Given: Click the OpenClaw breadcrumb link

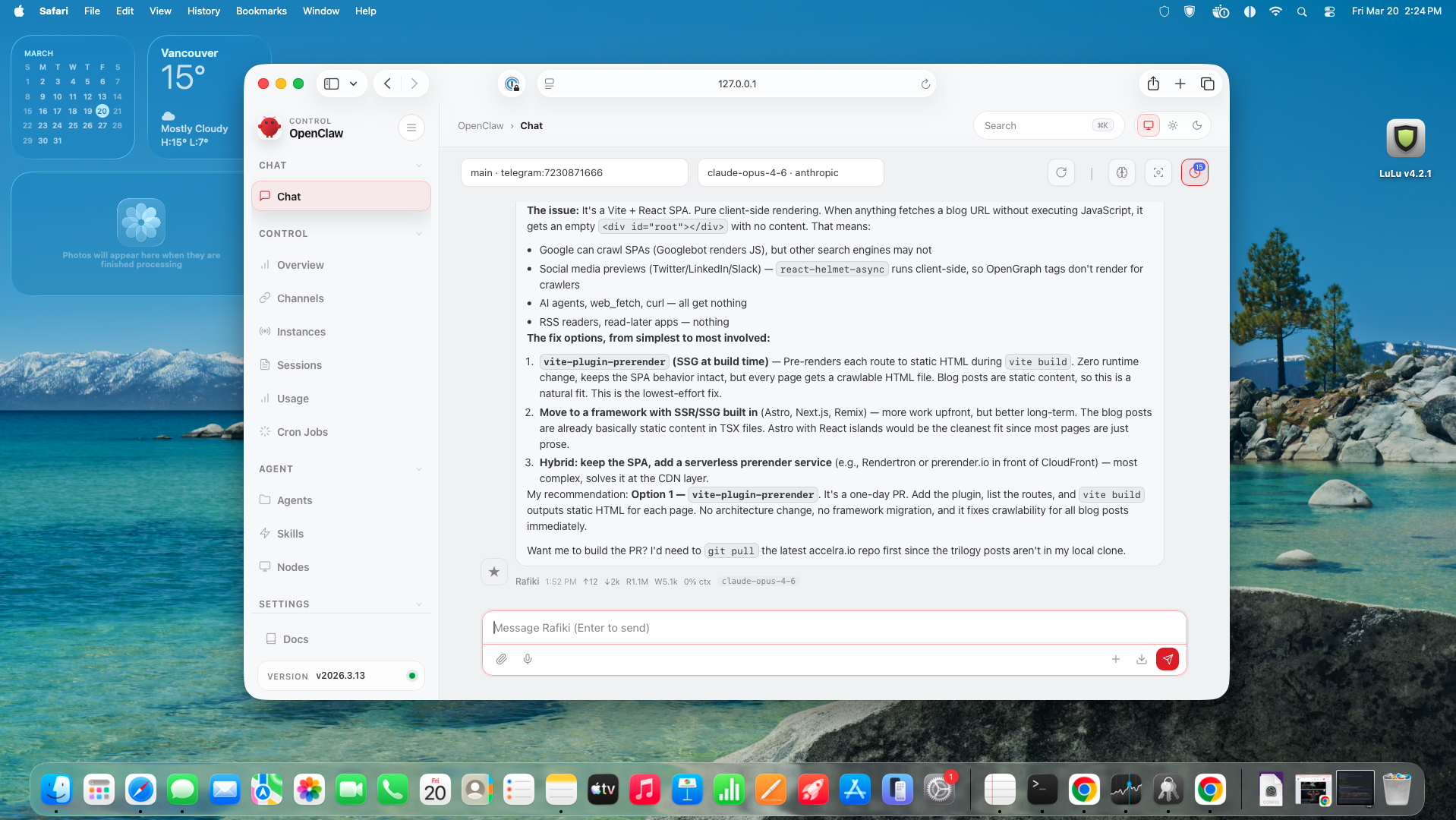Looking at the screenshot, I should (480, 125).
